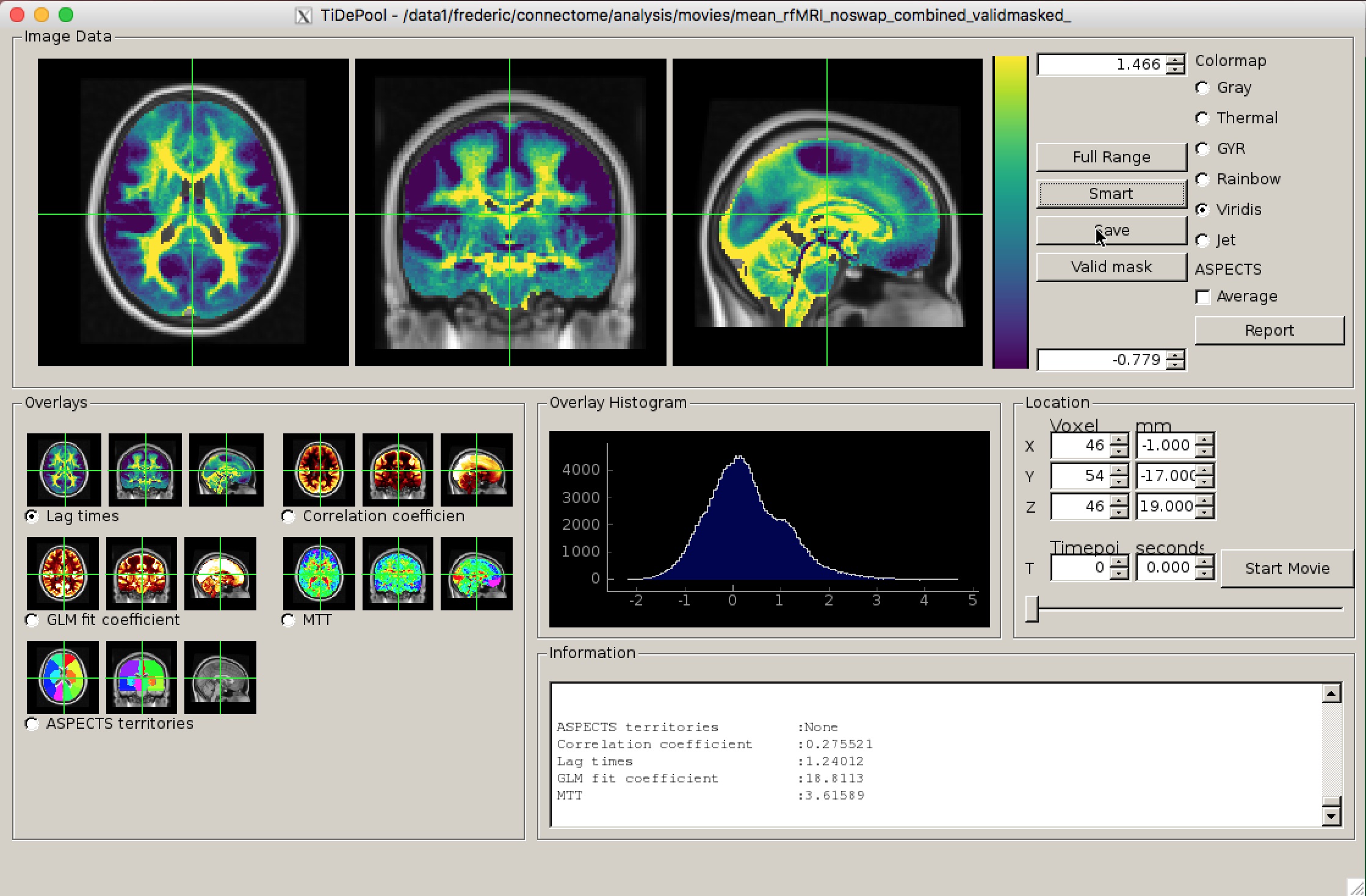Screen dimensions: 1366x896
Task: Select the Jet colormap radio button
Action: click(x=1202, y=240)
